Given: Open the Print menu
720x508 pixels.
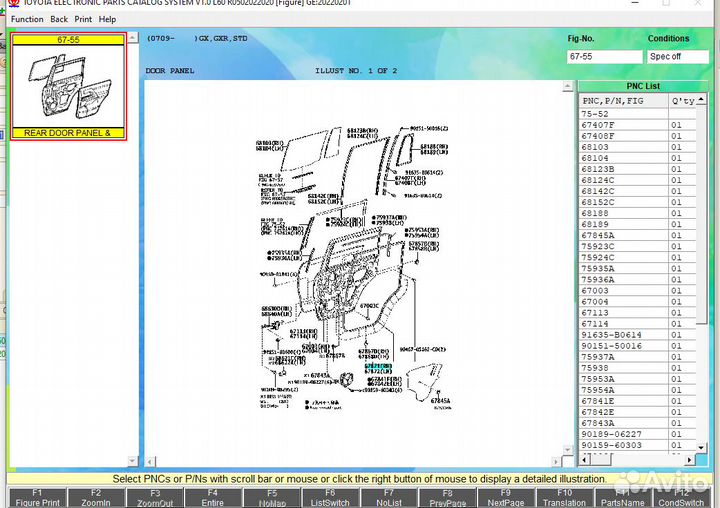Looking at the screenshot, I should point(83,19).
